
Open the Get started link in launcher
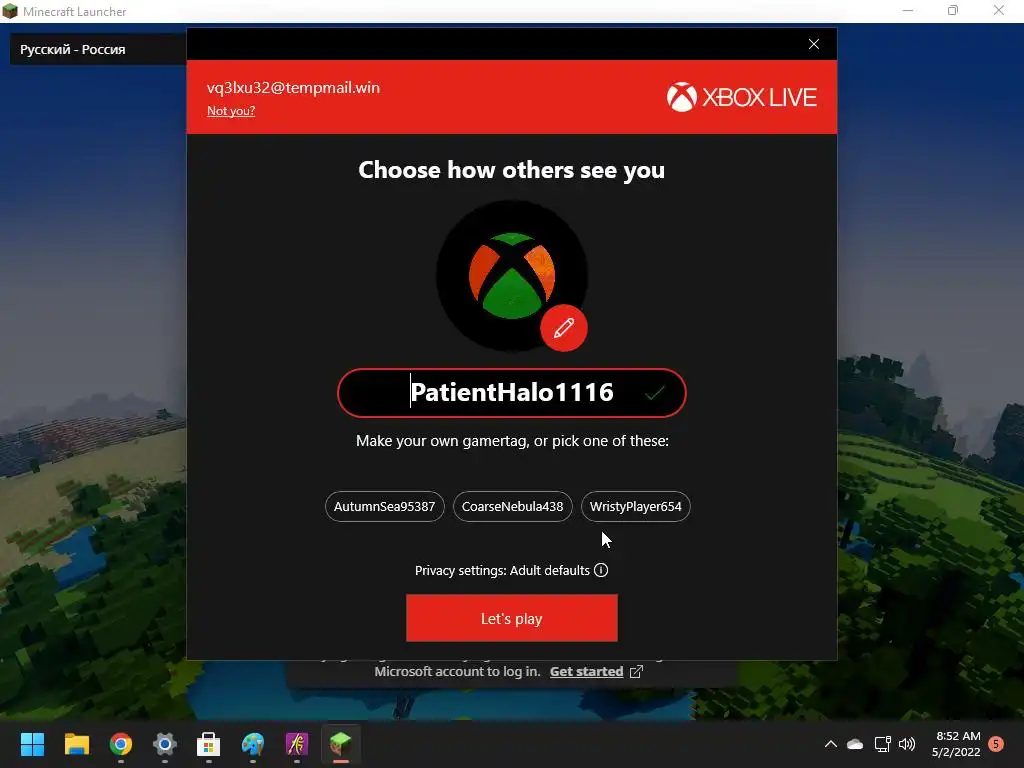pyautogui.click(x=586, y=671)
